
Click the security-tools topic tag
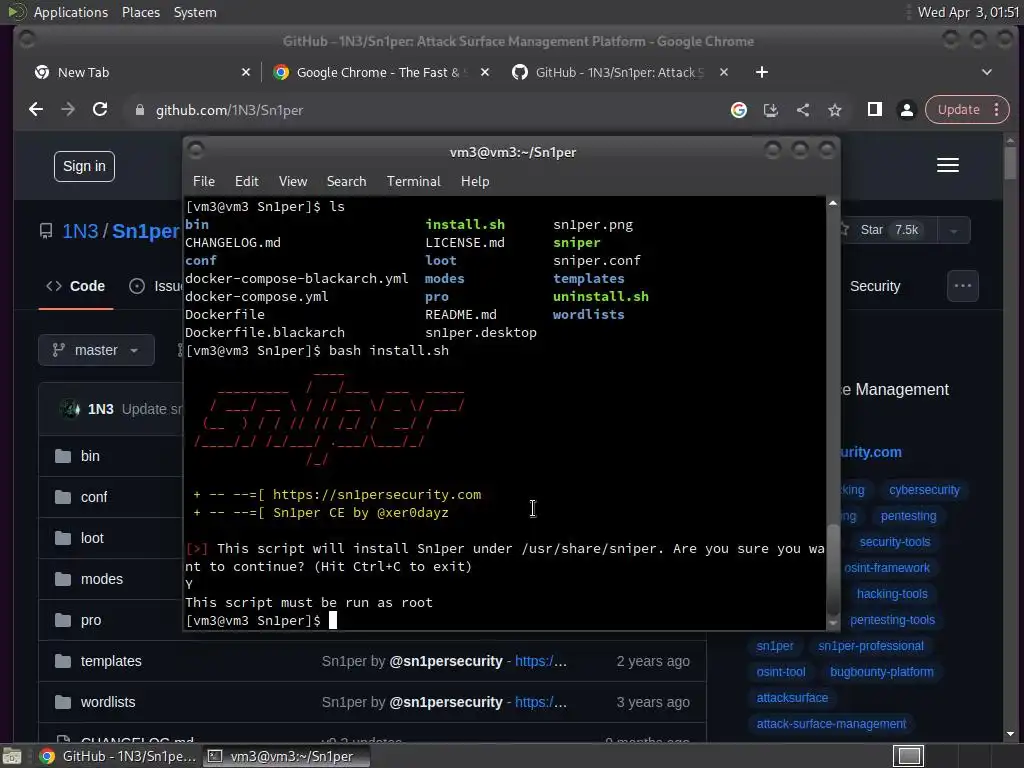895,542
